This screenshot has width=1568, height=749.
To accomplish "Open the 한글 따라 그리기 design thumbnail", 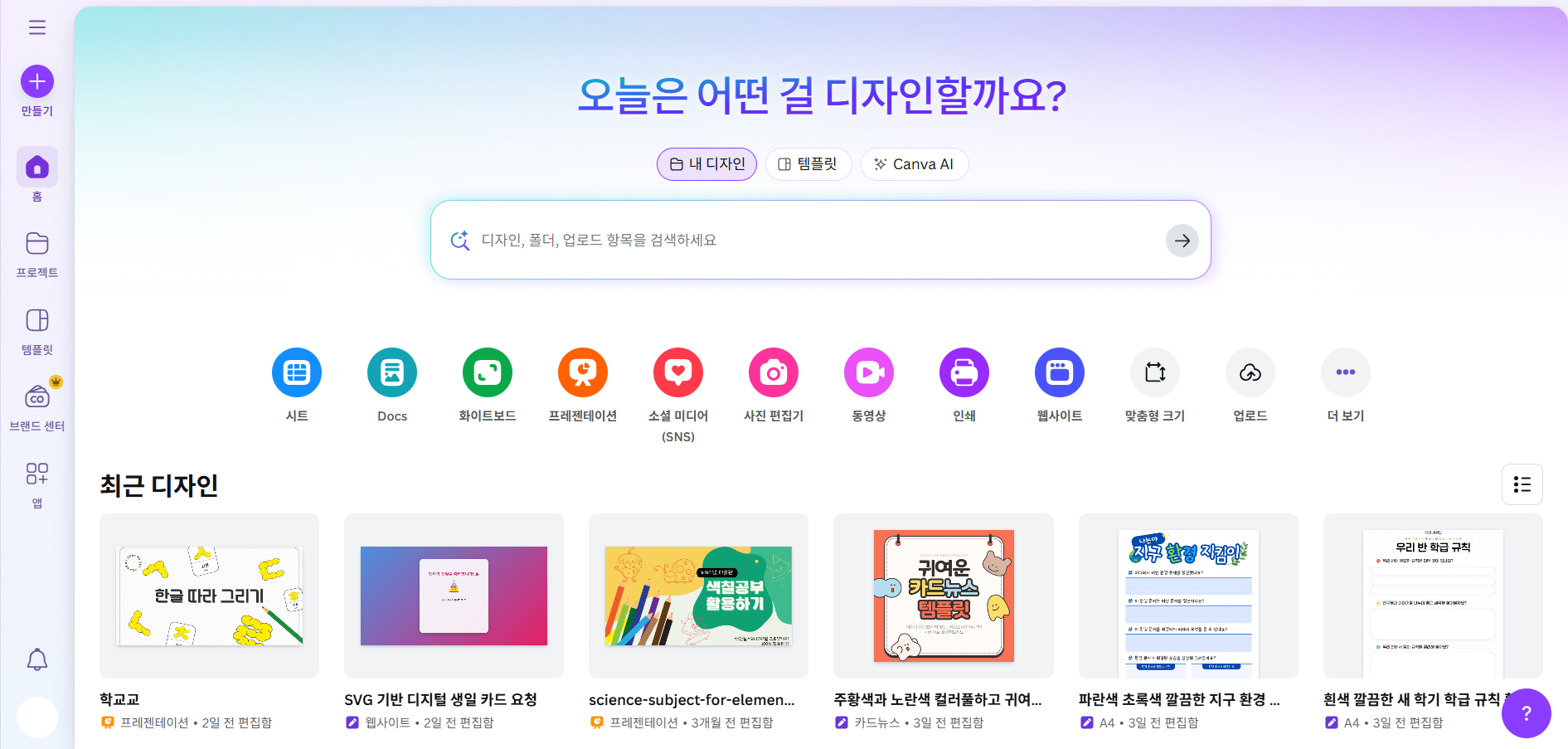I will [x=209, y=596].
